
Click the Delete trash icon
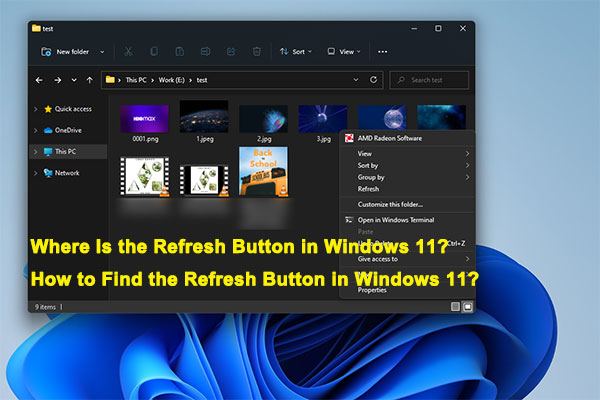[257, 51]
